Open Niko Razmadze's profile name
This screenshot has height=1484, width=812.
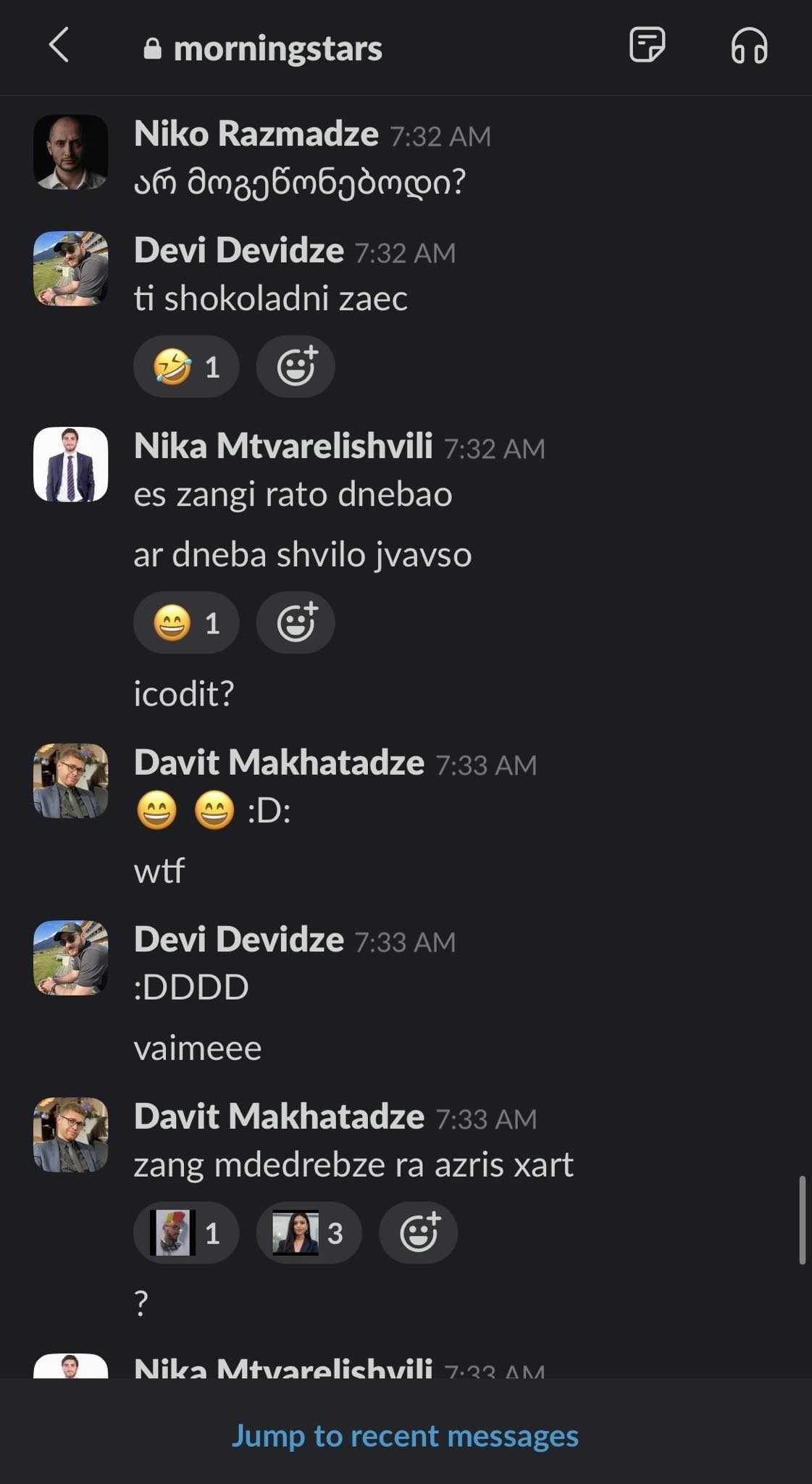tap(256, 134)
